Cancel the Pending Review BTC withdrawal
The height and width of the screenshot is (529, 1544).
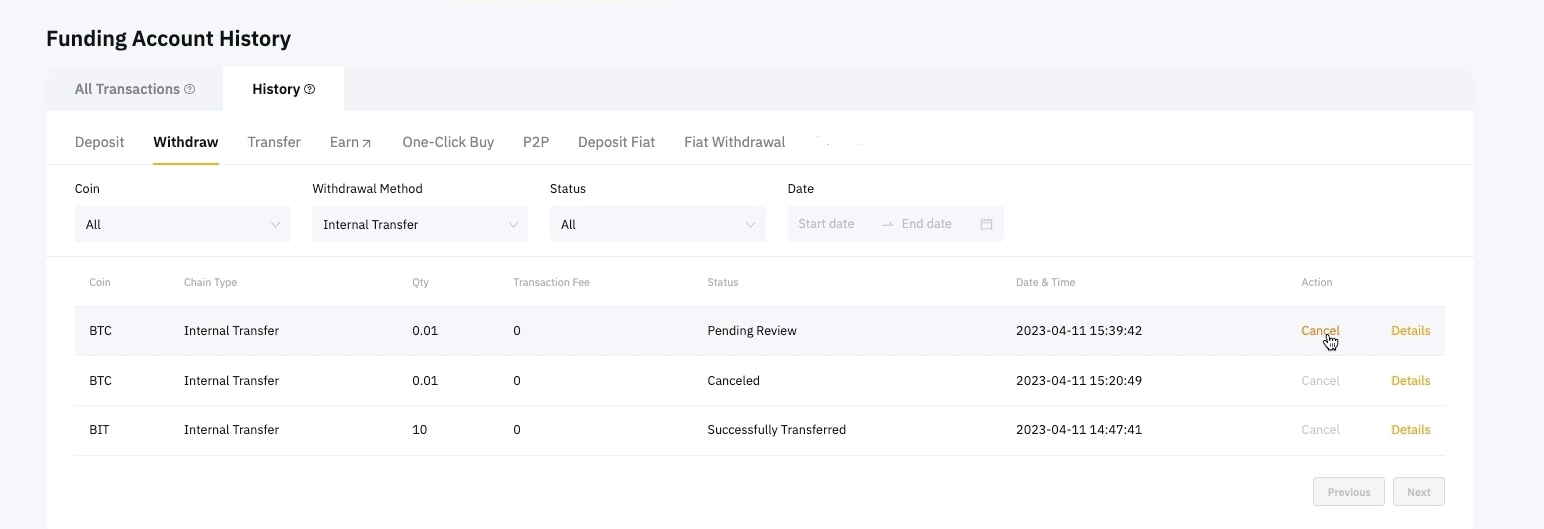click(x=1319, y=331)
